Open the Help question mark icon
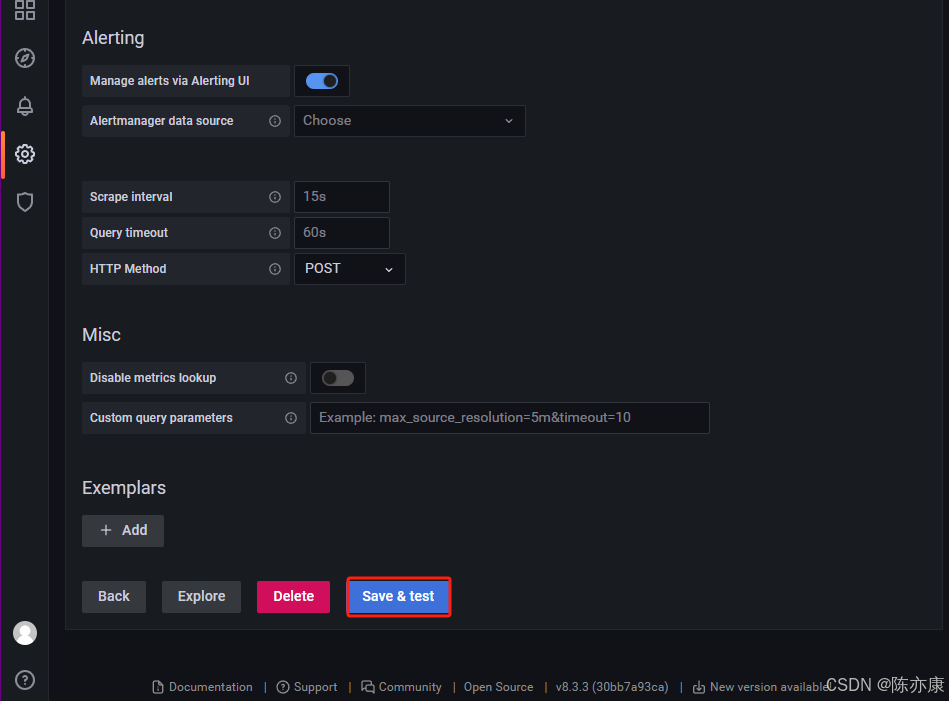 click(25, 680)
